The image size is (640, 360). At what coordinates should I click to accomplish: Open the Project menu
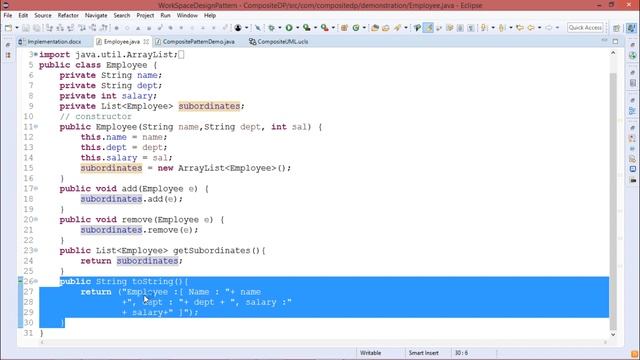point(145,15)
